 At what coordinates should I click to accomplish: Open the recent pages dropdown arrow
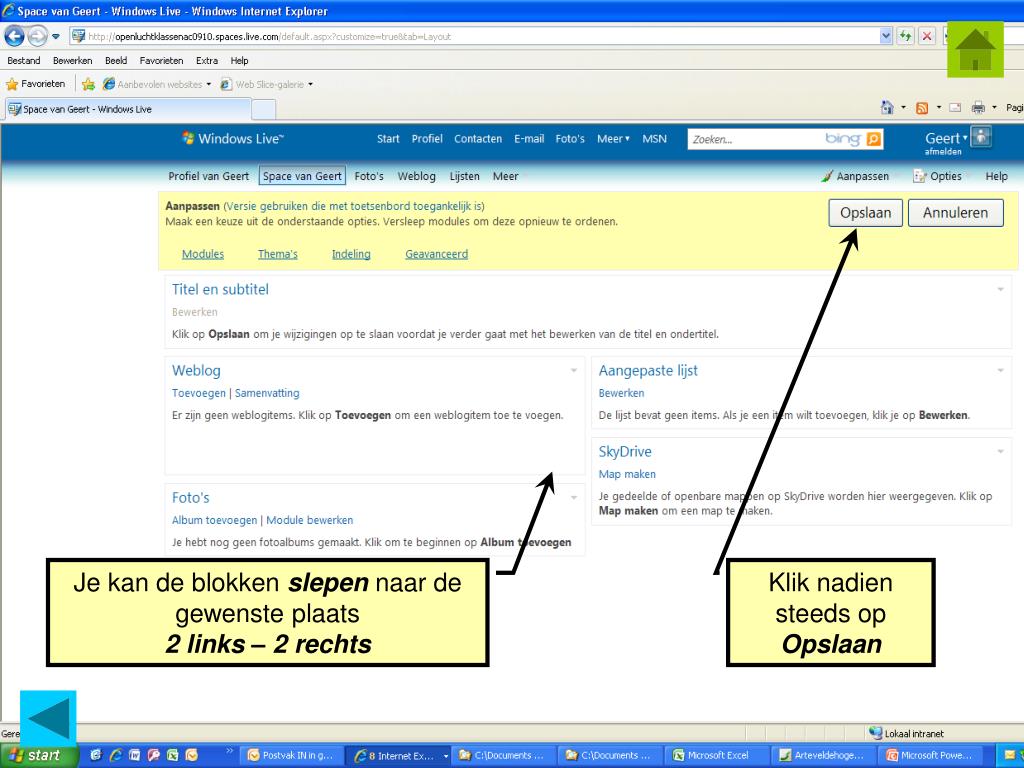click(x=56, y=37)
